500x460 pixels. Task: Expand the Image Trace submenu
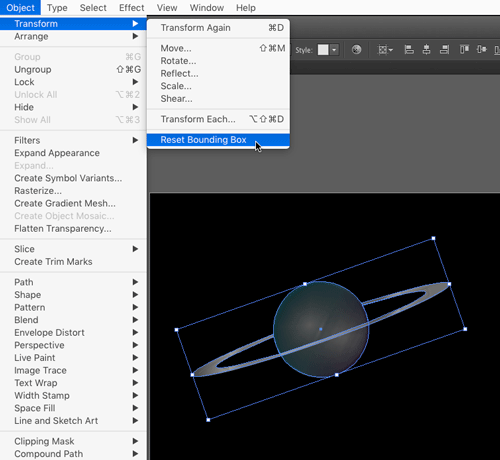coord(73,370)
